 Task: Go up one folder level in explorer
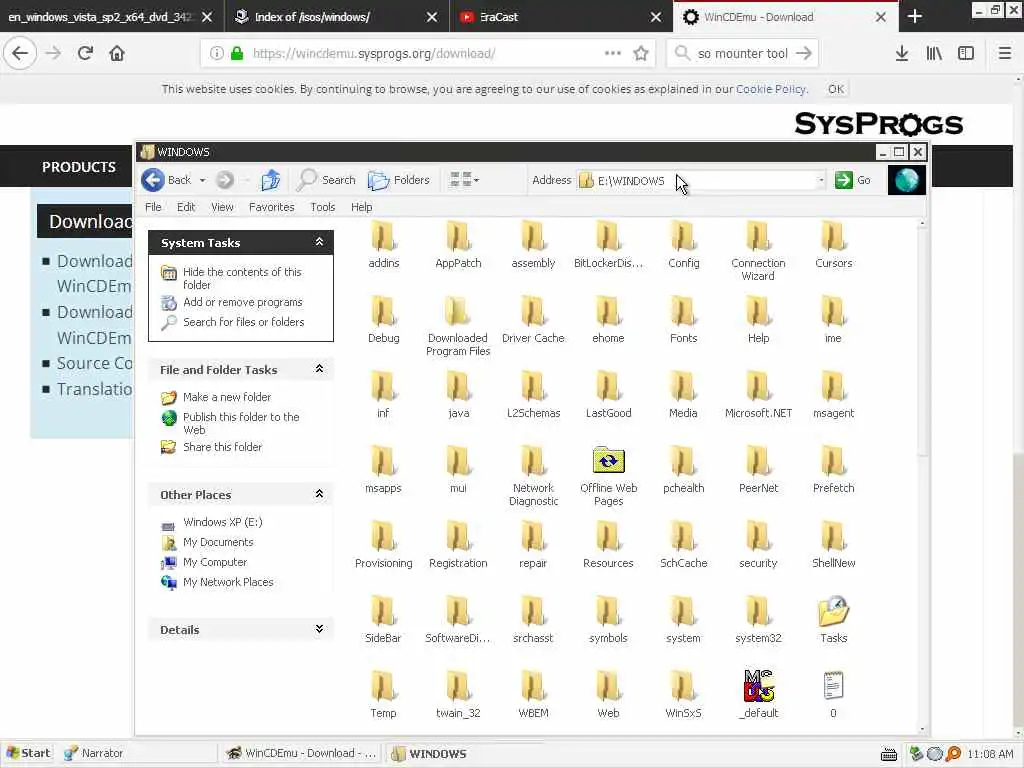pos(270,180)
